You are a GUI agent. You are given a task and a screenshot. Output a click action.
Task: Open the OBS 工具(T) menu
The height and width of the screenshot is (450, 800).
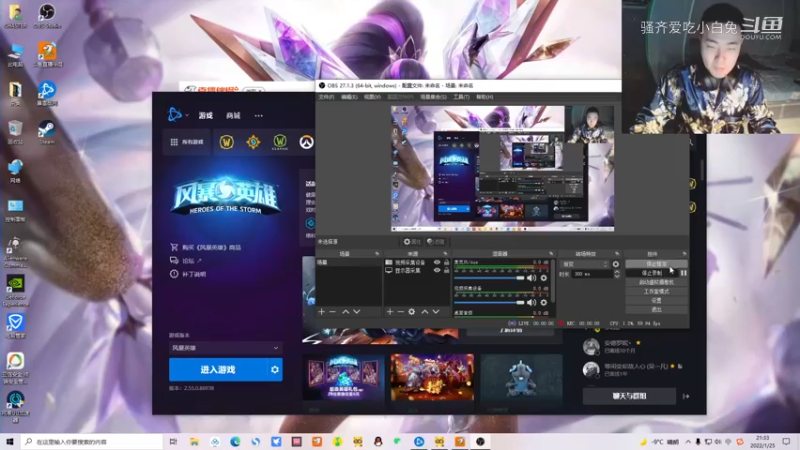point(461,97)
